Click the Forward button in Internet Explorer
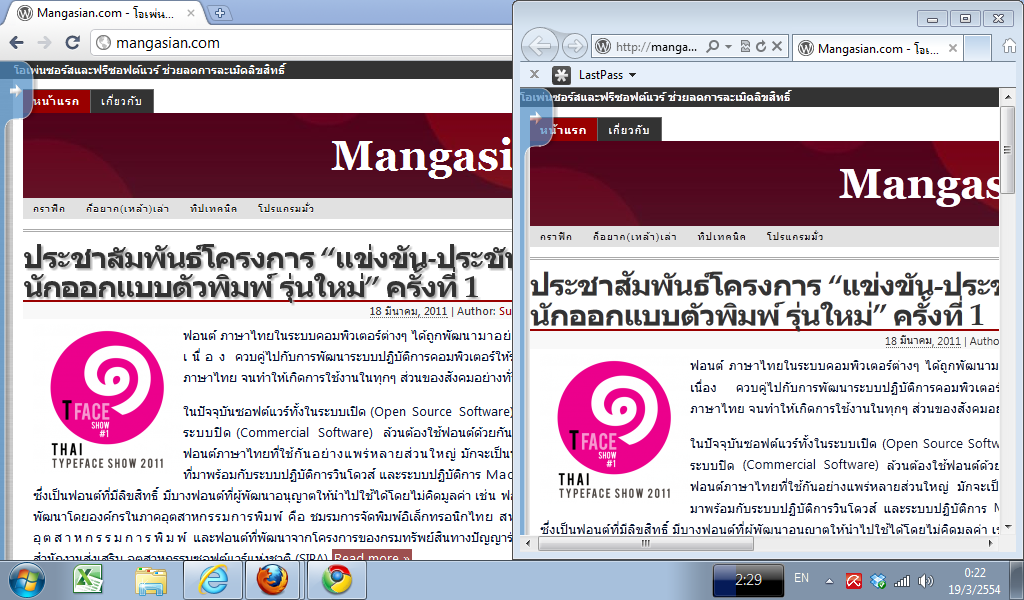Viewport: 1024px width, 600px height. (574, 46)
